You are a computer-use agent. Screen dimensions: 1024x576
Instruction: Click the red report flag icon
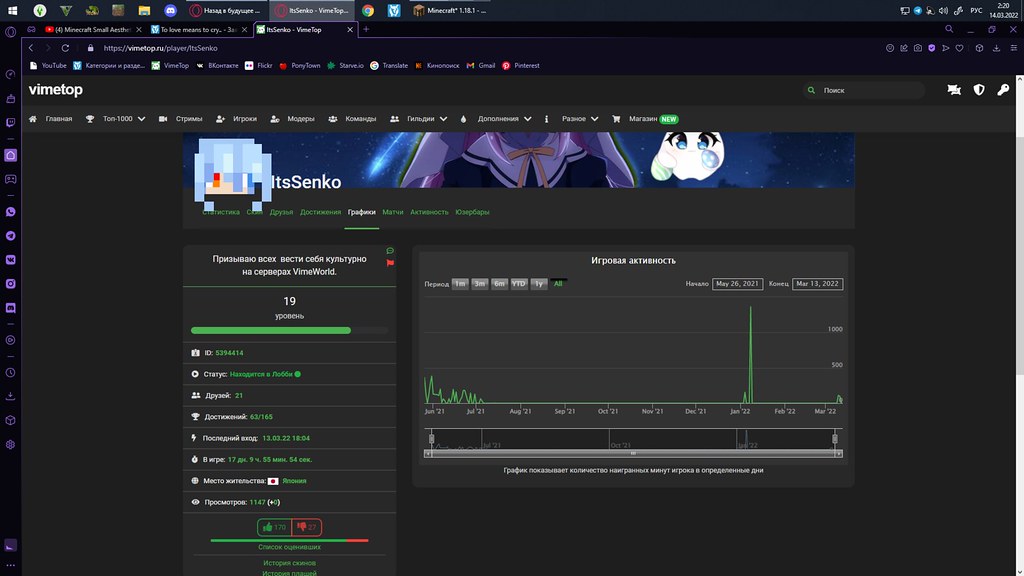(390, 262)
